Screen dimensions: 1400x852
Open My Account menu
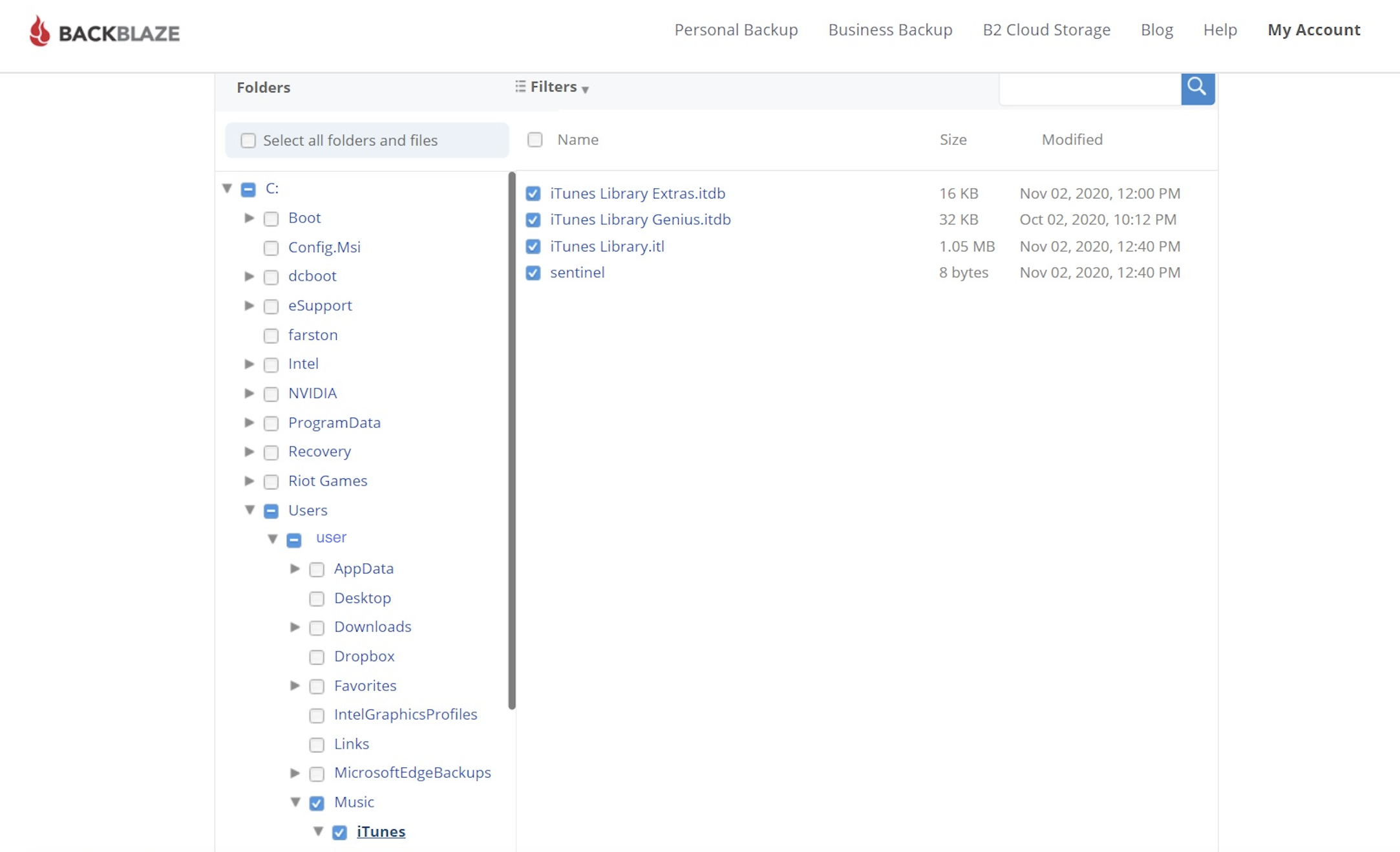1313,30
